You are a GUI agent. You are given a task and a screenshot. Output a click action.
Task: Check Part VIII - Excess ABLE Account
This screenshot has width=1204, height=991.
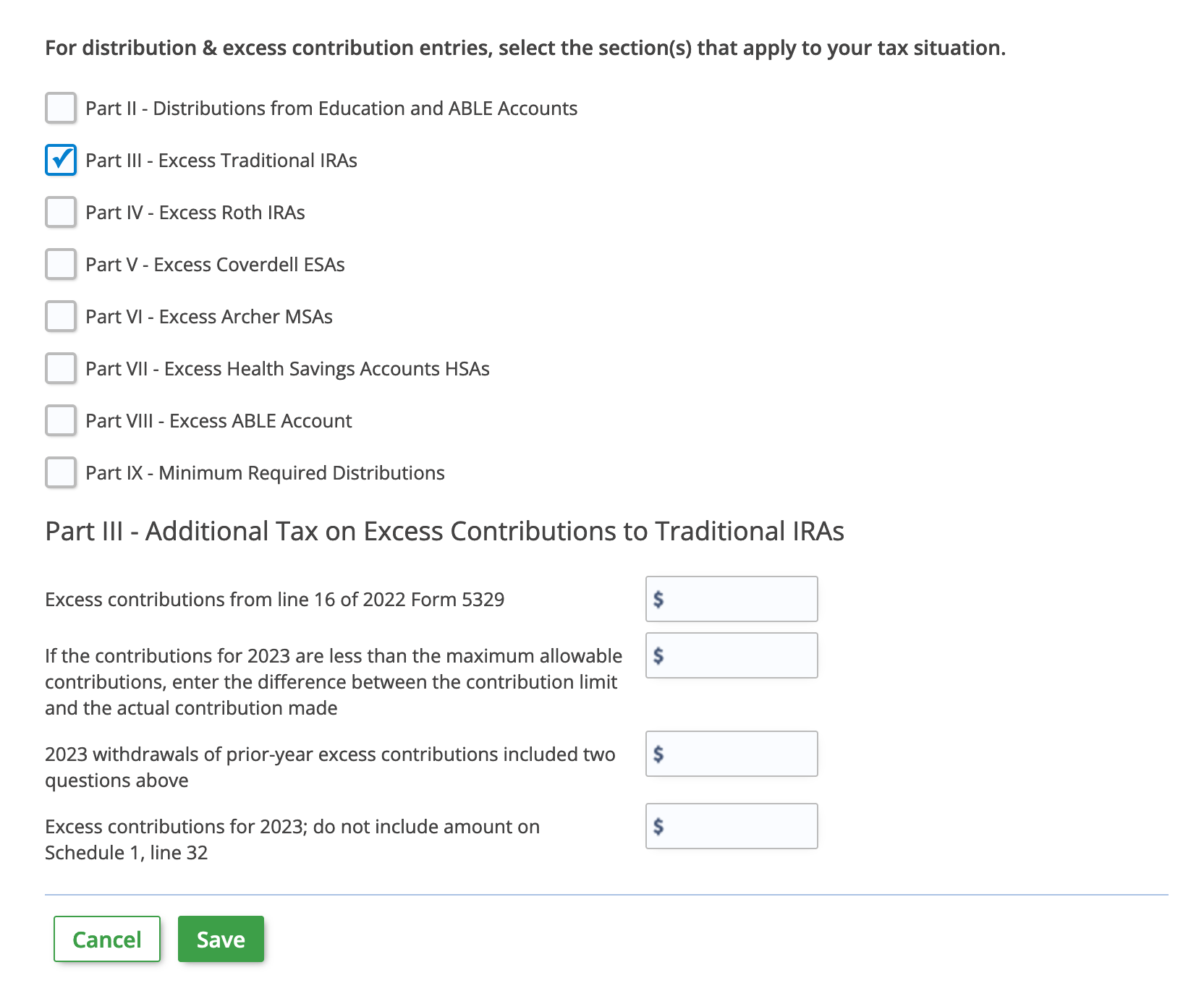click(x=61, y=420)
